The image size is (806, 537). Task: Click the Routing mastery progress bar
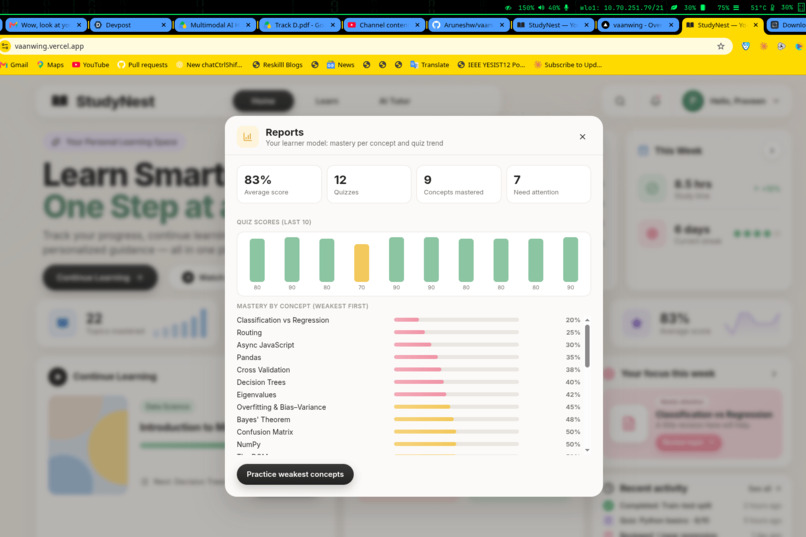click(456, 332)
